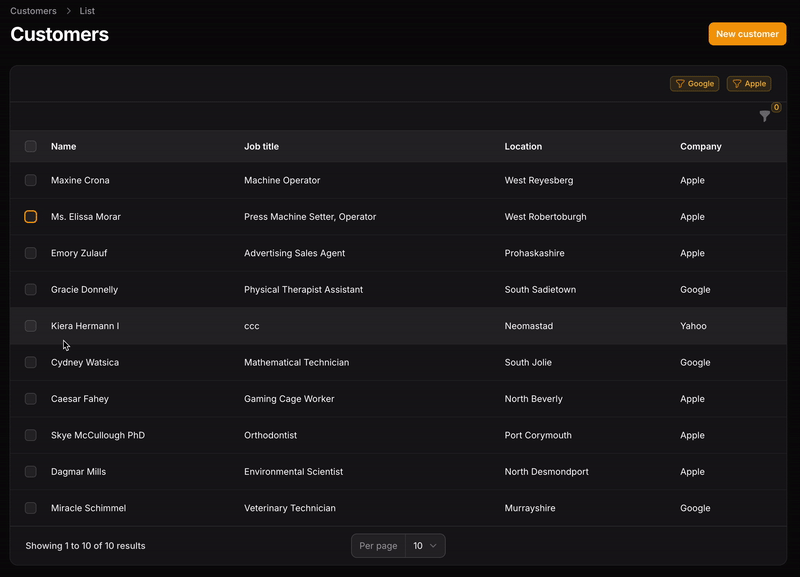This screenshot has width=800, height=577.
Task: Open the table filters funnel icon
Action: coord(764,117)
